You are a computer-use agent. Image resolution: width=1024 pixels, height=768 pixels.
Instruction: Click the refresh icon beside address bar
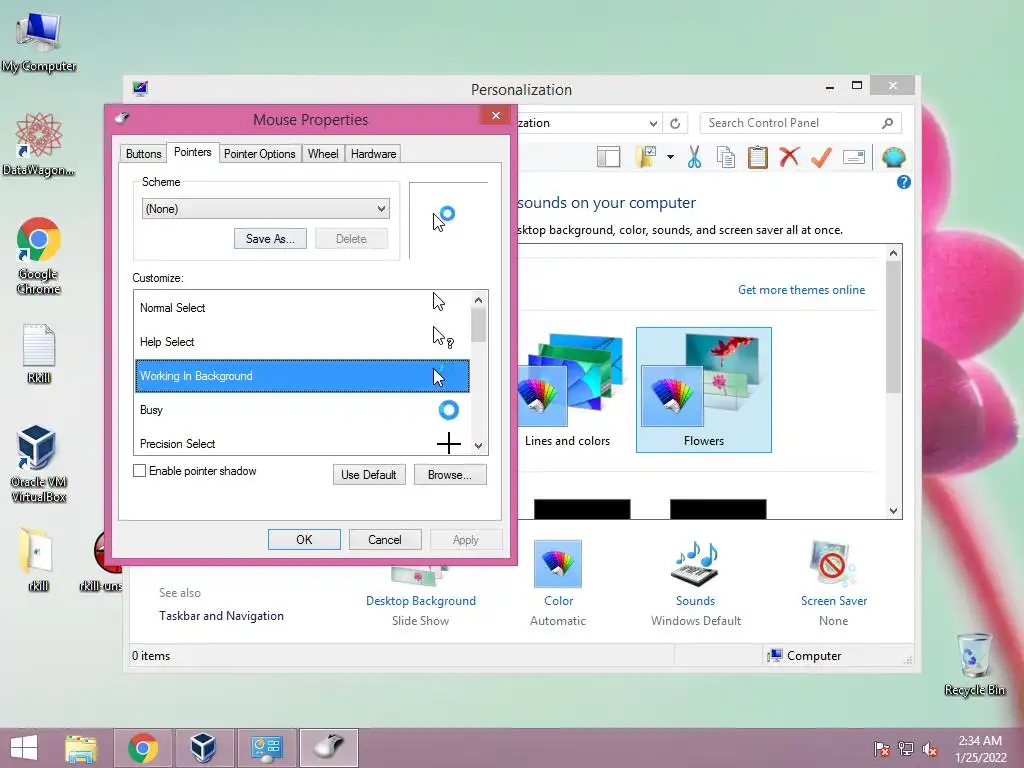point(675,123)
